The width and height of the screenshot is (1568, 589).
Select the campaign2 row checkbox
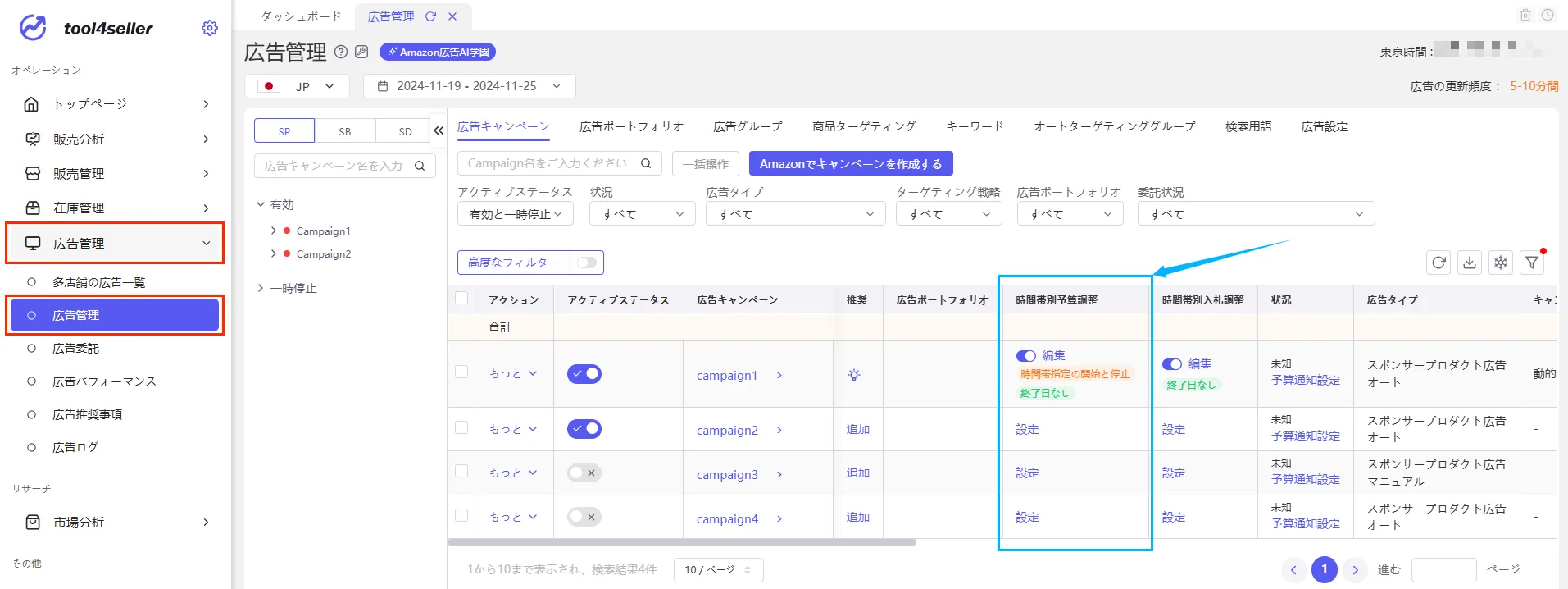461,427
